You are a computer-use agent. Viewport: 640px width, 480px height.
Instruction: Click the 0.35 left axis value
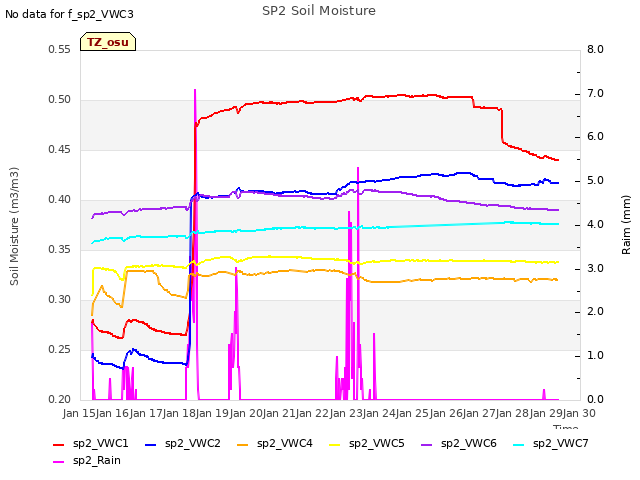click(x=60, y=250)
